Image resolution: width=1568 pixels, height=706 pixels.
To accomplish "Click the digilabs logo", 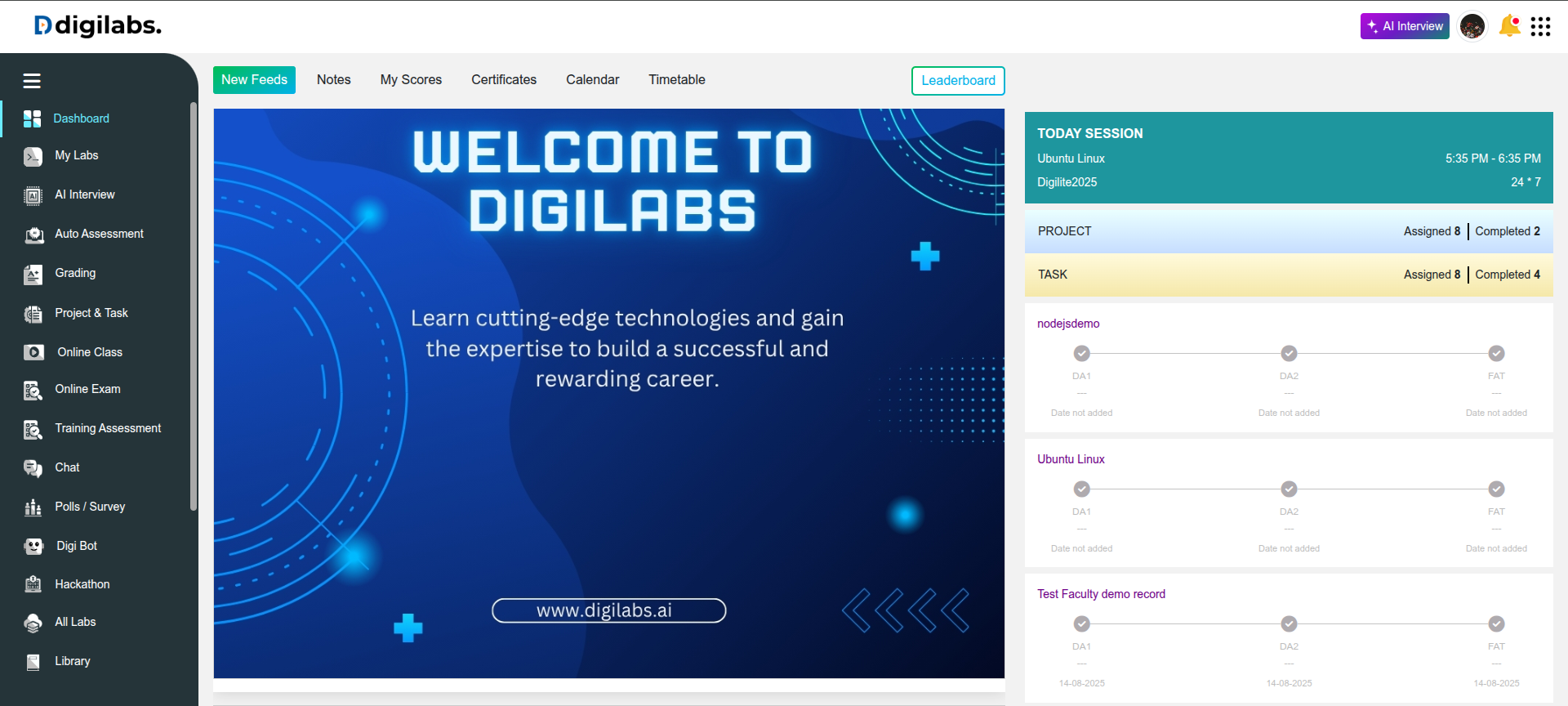I will 98,25.
